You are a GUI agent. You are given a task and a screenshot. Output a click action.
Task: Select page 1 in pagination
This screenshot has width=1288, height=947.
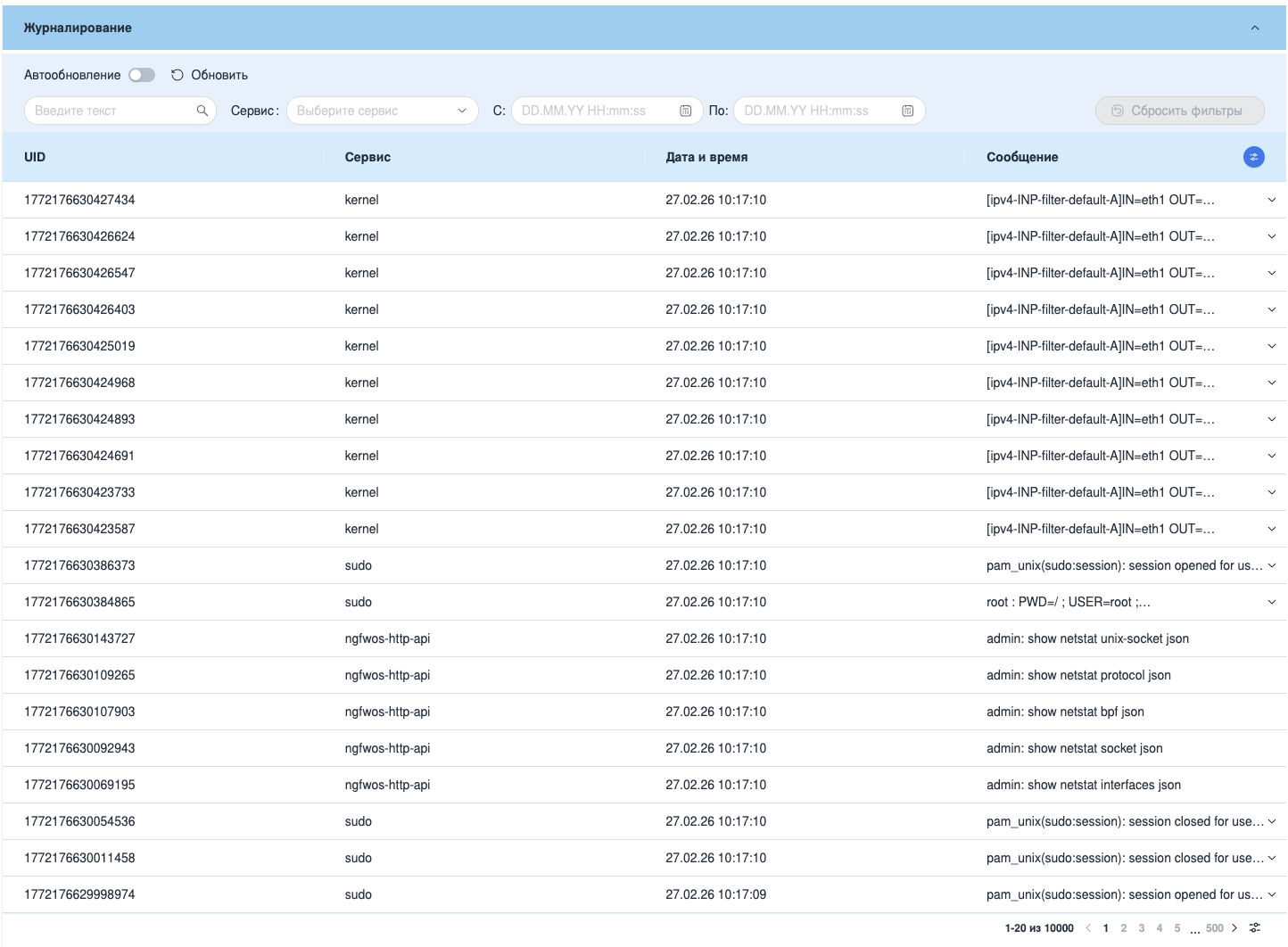click(x=1106, y=928)
